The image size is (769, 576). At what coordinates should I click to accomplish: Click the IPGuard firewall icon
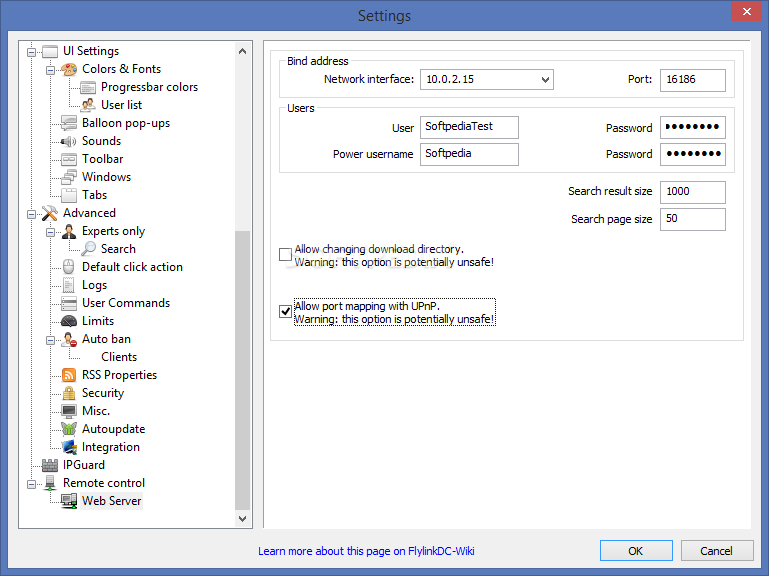50,465
